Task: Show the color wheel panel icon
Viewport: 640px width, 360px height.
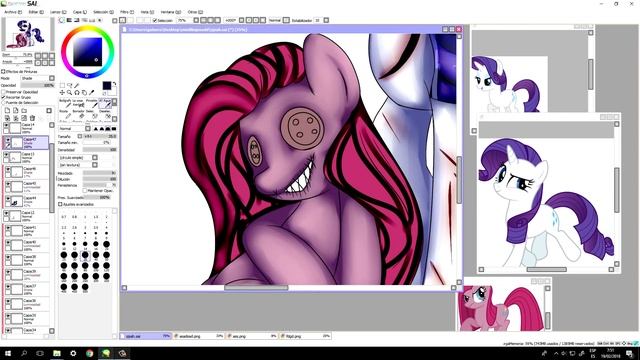Action: pos(62,20)
